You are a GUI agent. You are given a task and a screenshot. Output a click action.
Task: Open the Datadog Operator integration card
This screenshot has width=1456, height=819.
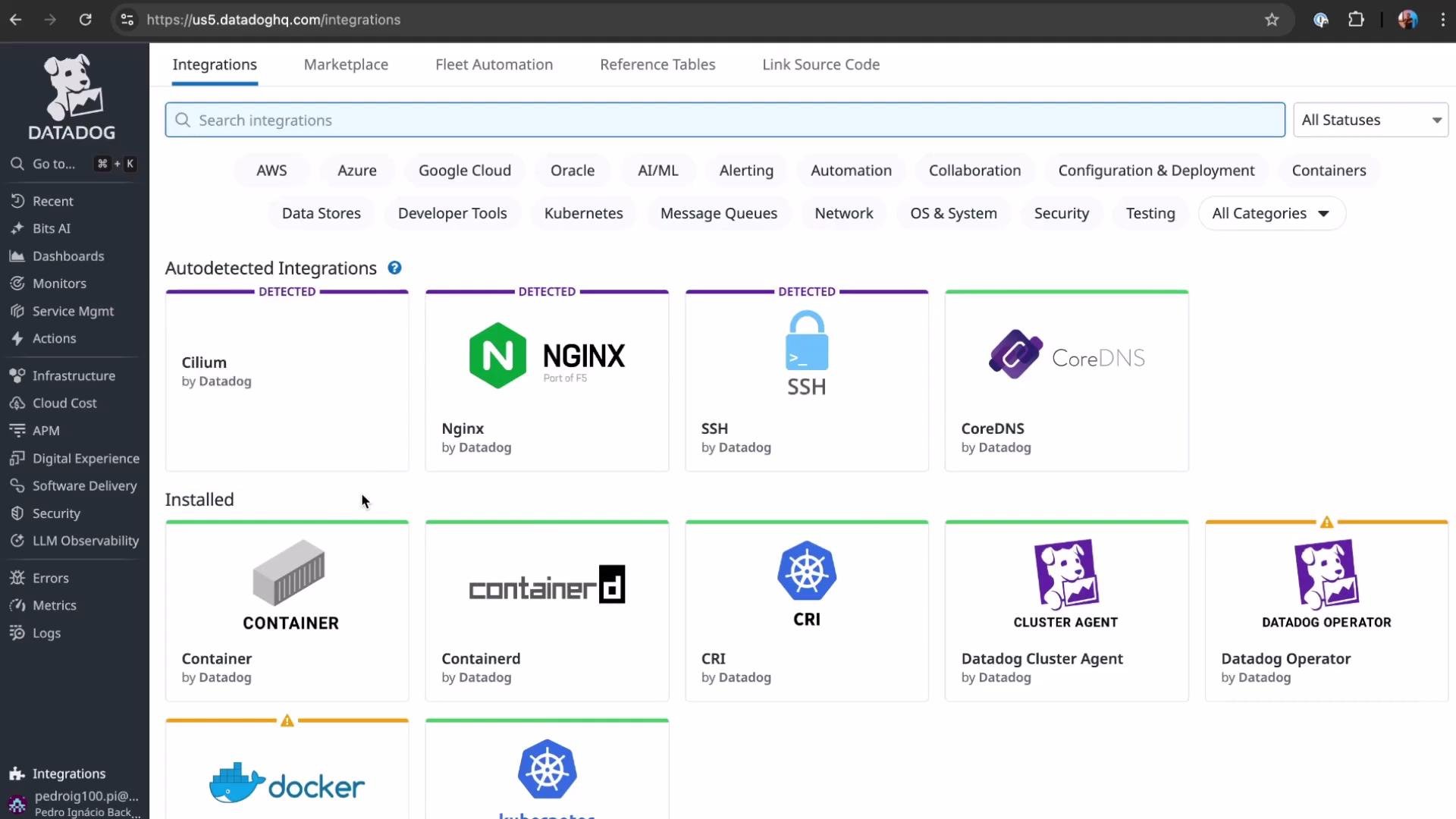(x=1326, y=611)
